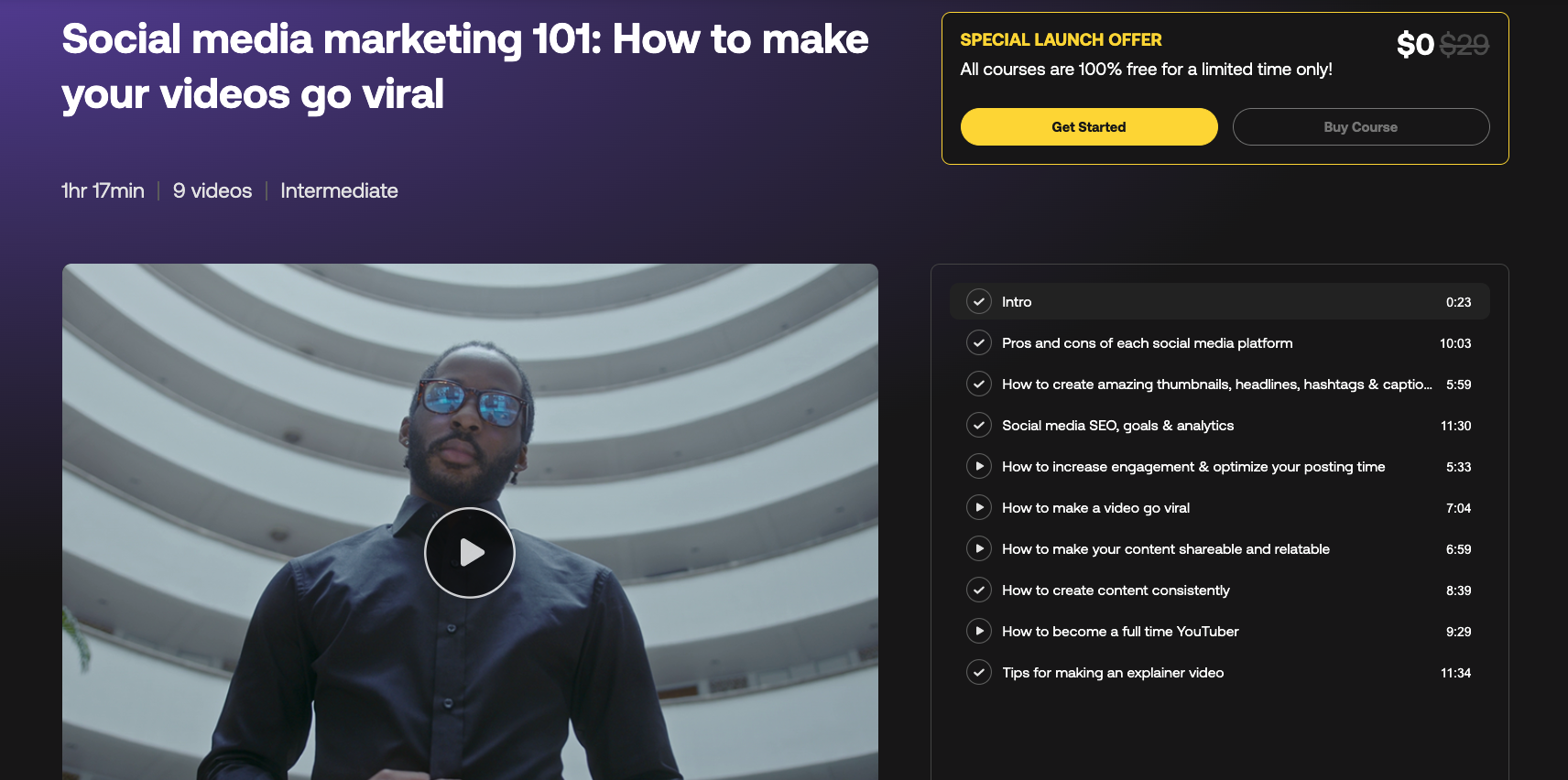Click the video thumbnail of the man
Screen dimensions: 1568x780
tap(470, 522)
